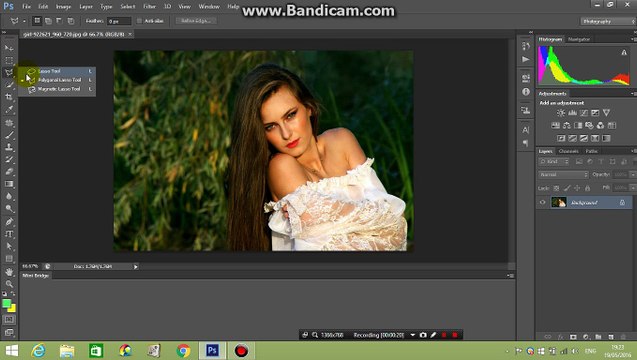Image resolution: width=637 pixels, height=360 pixels.
Task: Open the collapsed Character panel icon
Action: 526,130
